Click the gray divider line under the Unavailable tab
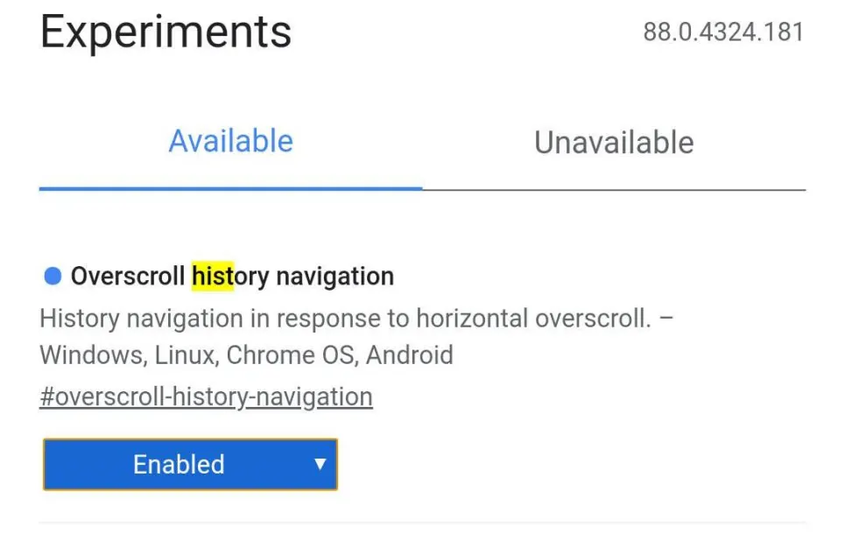The image size is (845, 540). (x=614, y=190)
